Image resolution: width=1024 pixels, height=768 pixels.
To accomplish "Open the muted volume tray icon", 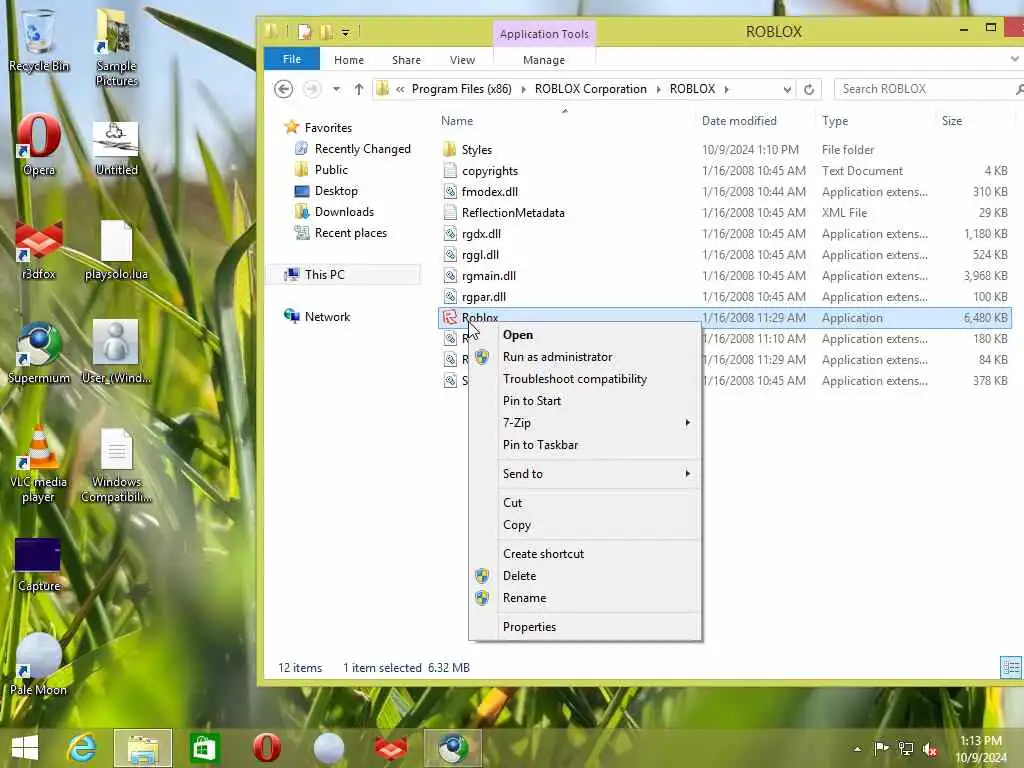I will click(930, 748).
